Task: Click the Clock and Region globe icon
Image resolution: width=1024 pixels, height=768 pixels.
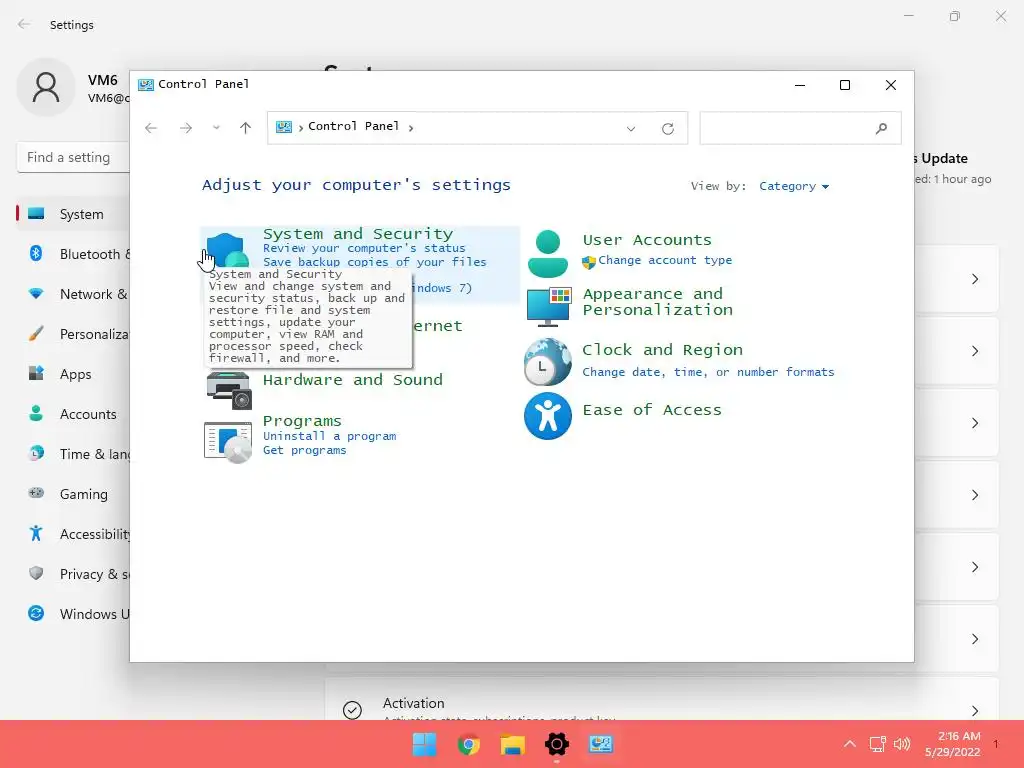Action: click(547, 362)
